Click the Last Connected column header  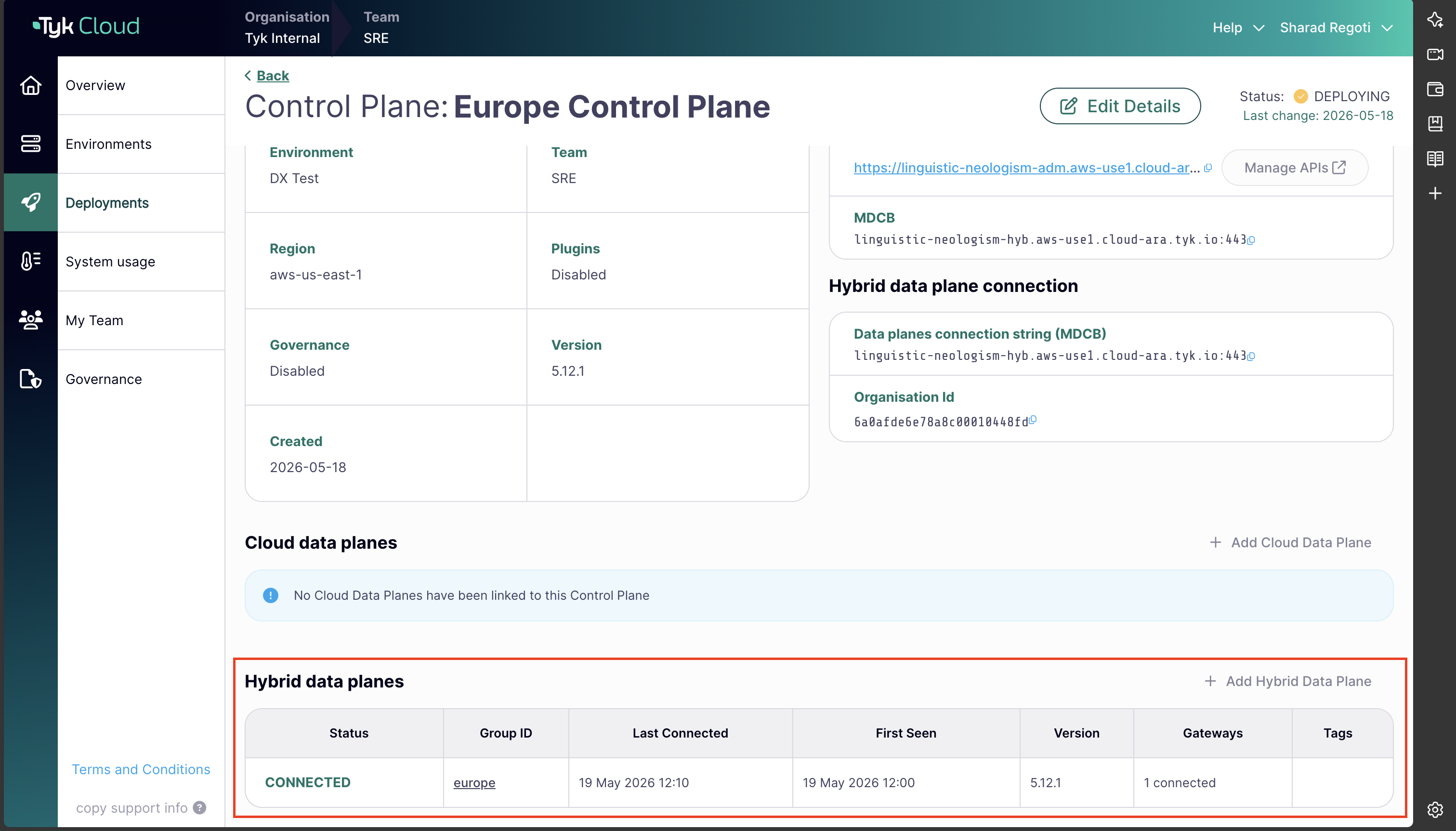[x=680, y=733]
